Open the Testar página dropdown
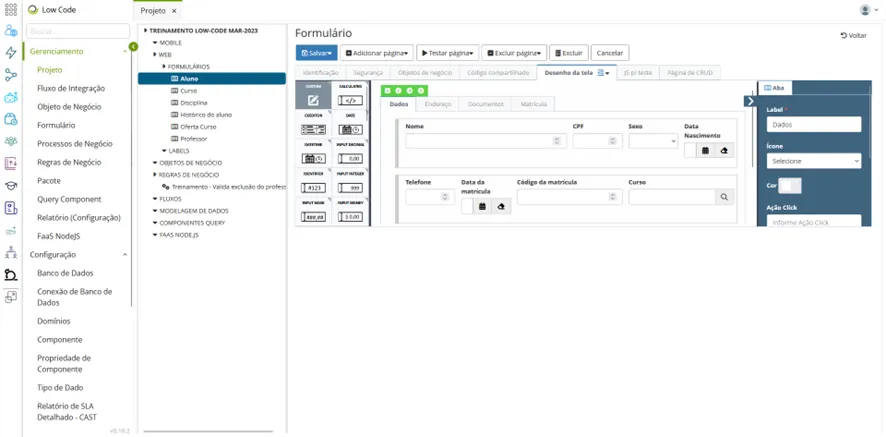 [448, 53]
